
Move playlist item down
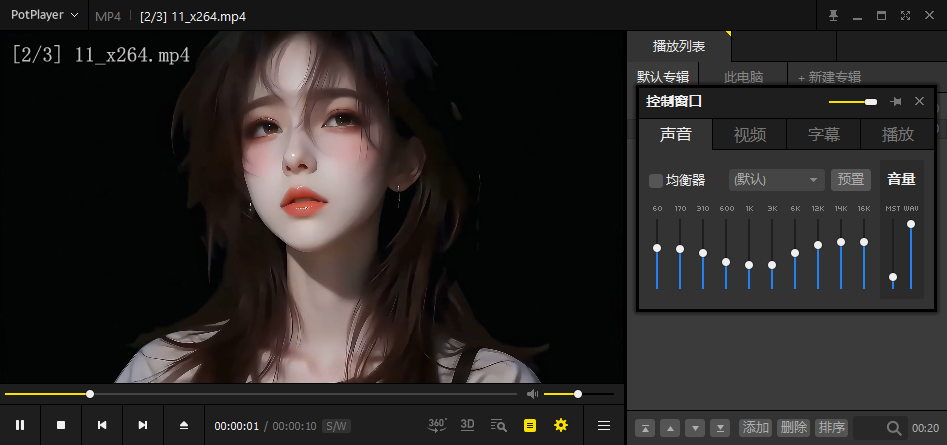coord(695,428)
